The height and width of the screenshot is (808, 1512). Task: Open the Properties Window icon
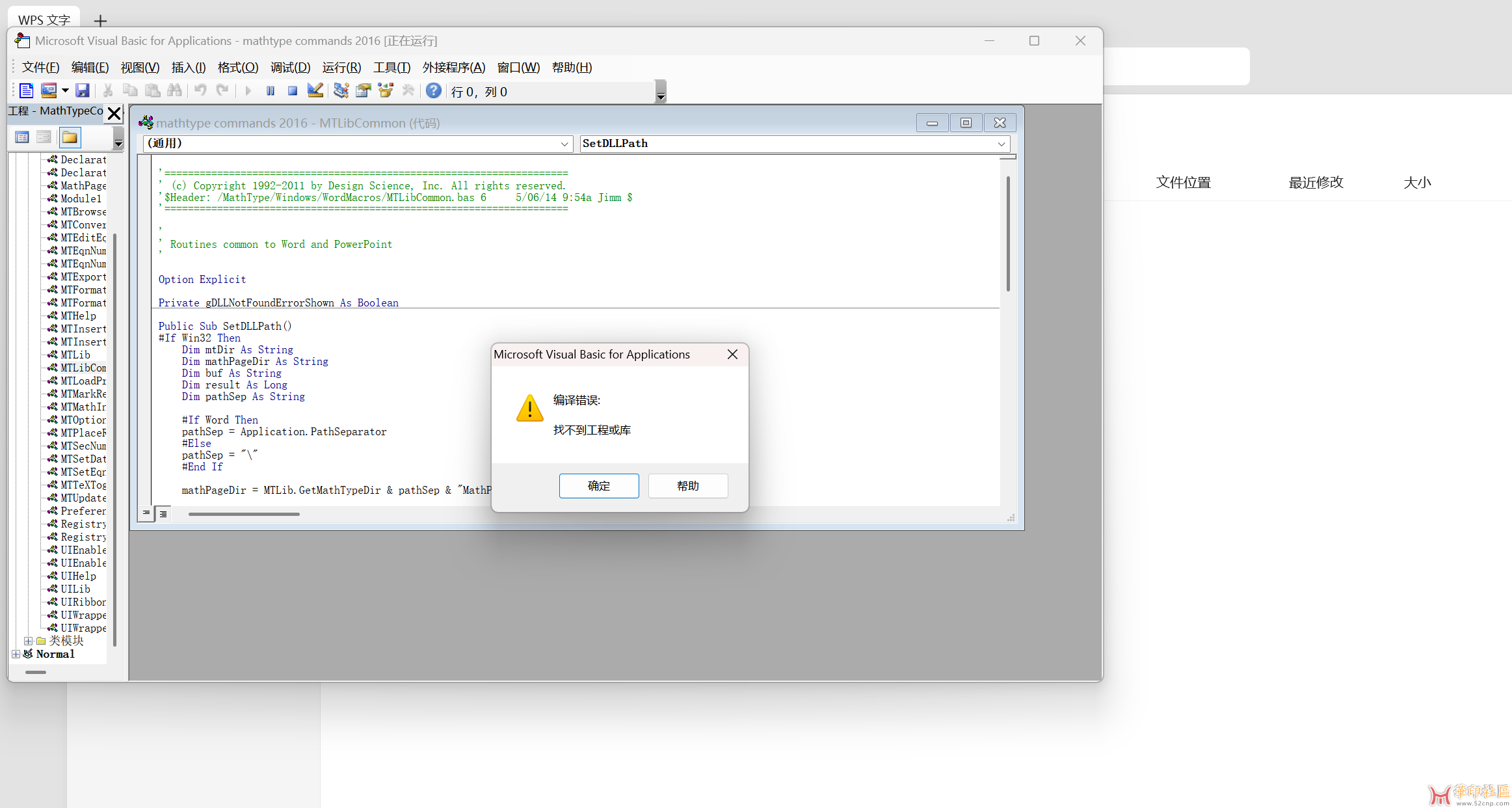pyautogui.click(x=364, y=91)
